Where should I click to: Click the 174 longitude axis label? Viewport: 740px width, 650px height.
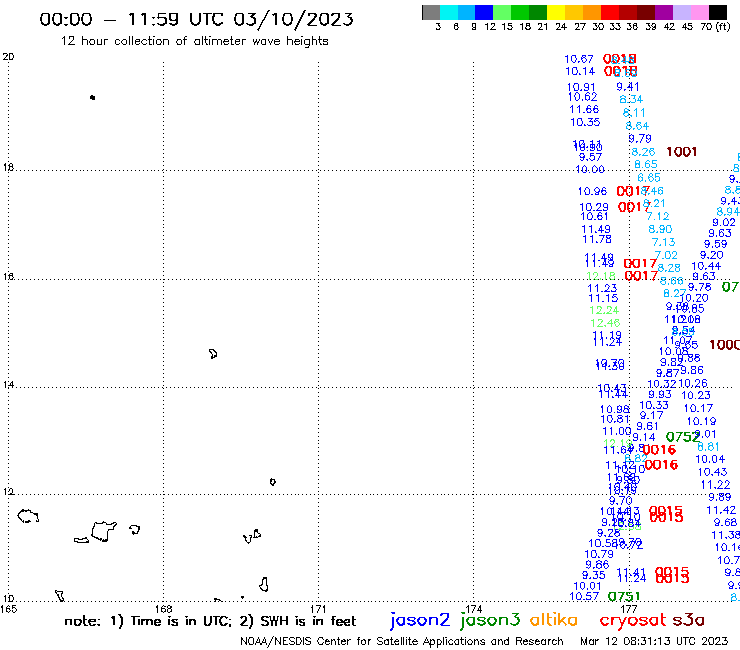473,609
